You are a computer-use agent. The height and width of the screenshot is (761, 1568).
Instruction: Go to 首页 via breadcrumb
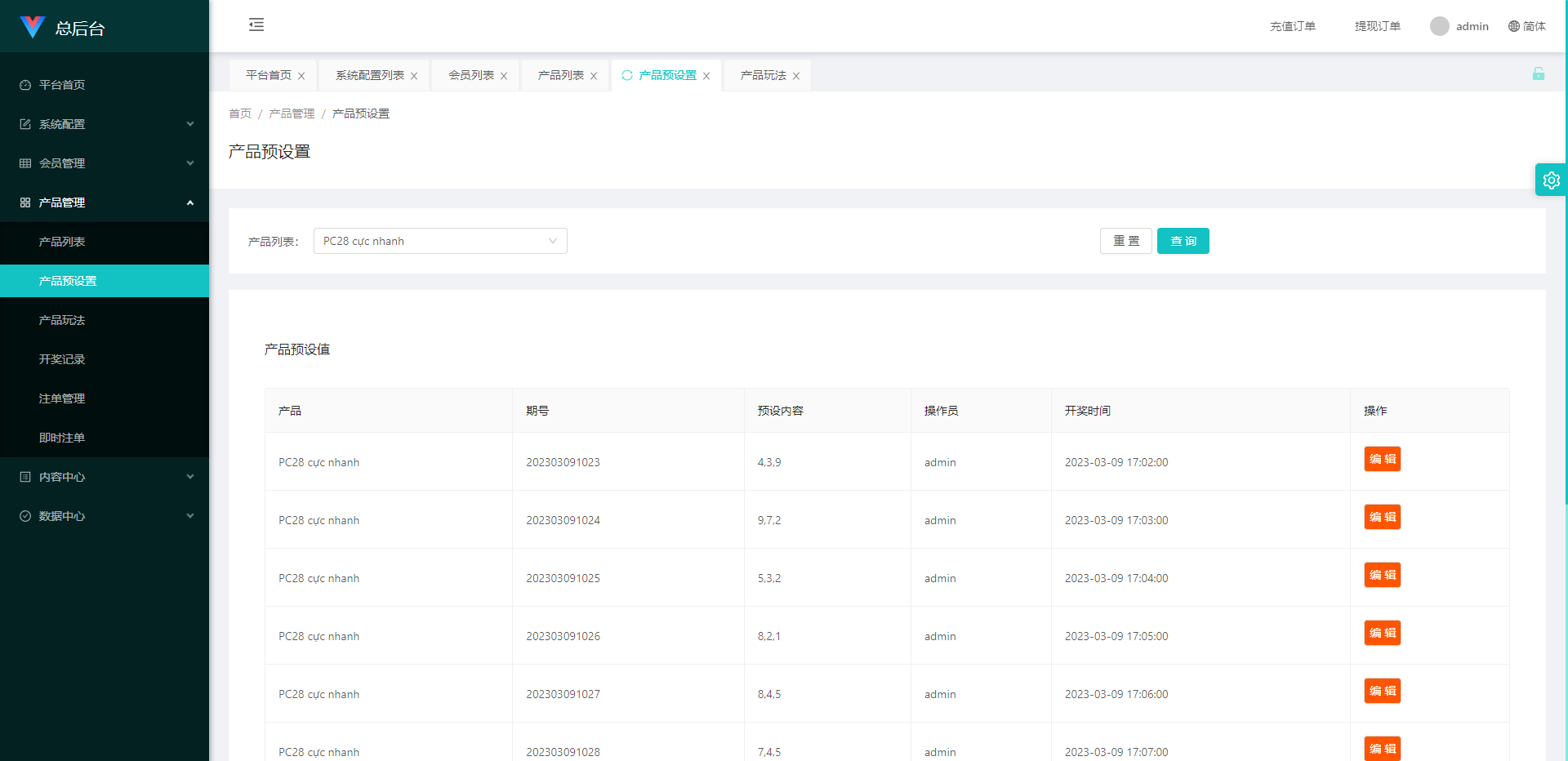[x=240, y=113]
